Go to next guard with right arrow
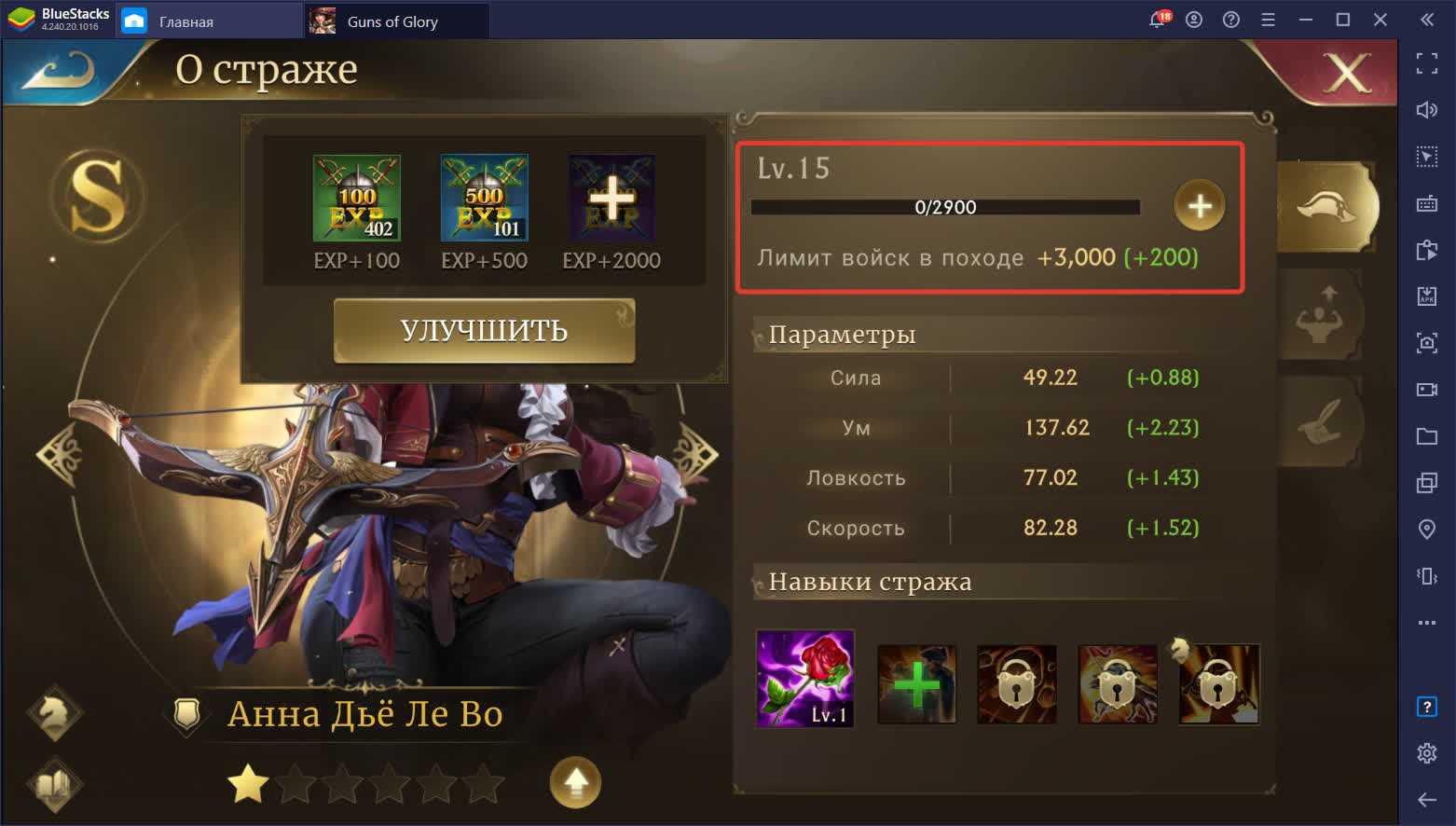Screen dimensions: 1456x826 click(695, 455)
